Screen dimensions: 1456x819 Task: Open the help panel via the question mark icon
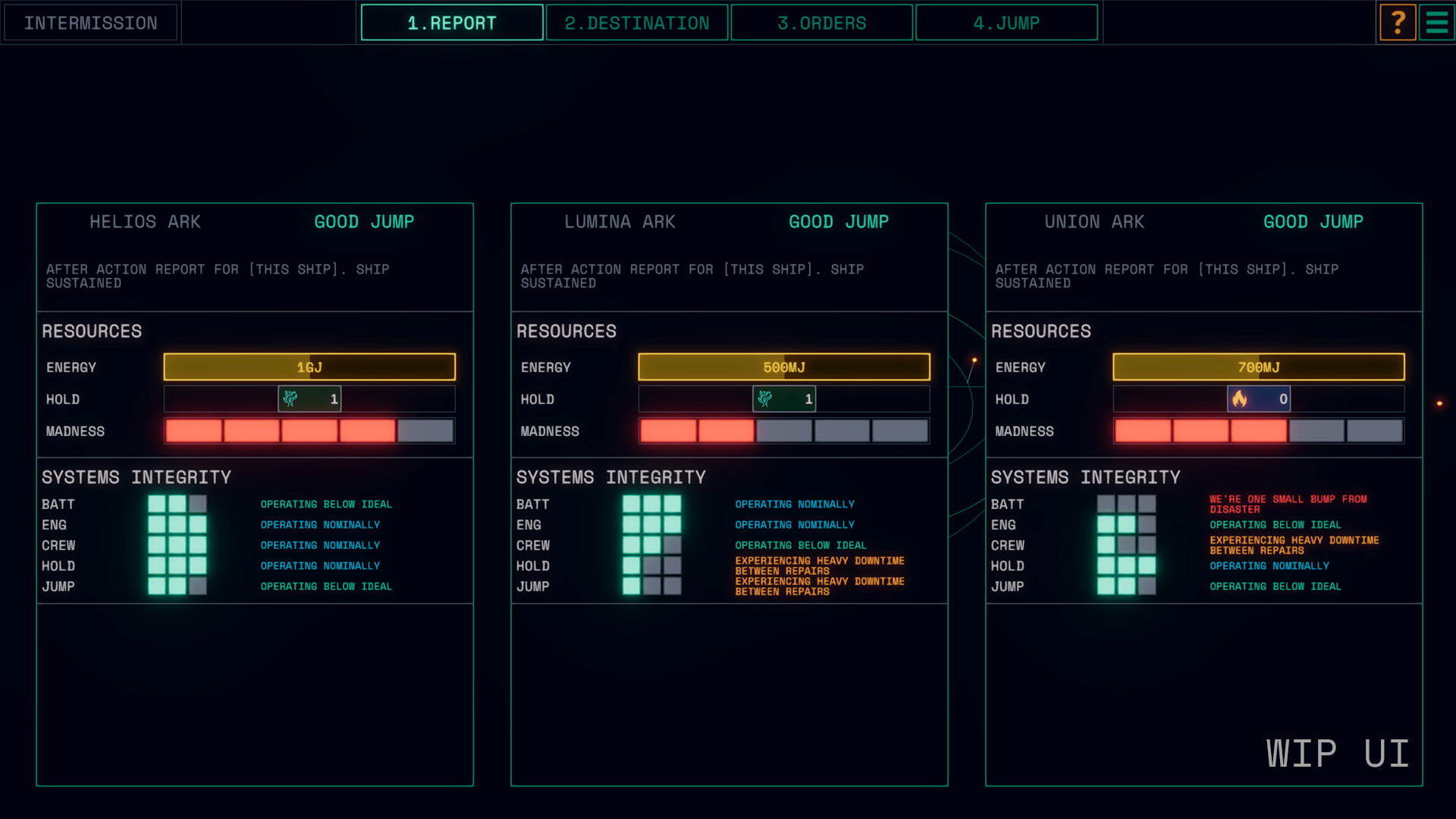[x=1398, y=22]
